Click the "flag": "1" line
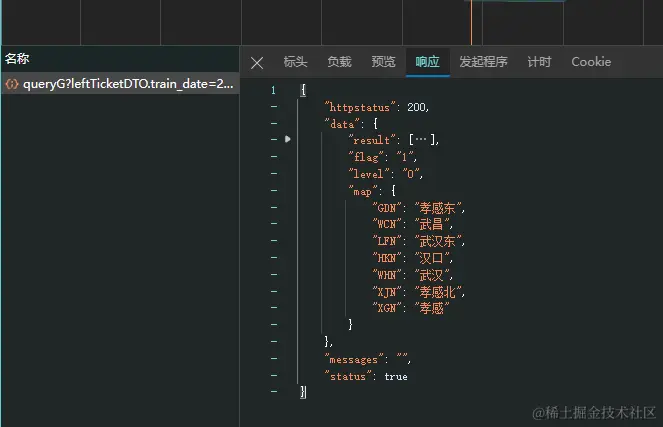663x427 pixels. pyautogui.click(x=383, y=157)
